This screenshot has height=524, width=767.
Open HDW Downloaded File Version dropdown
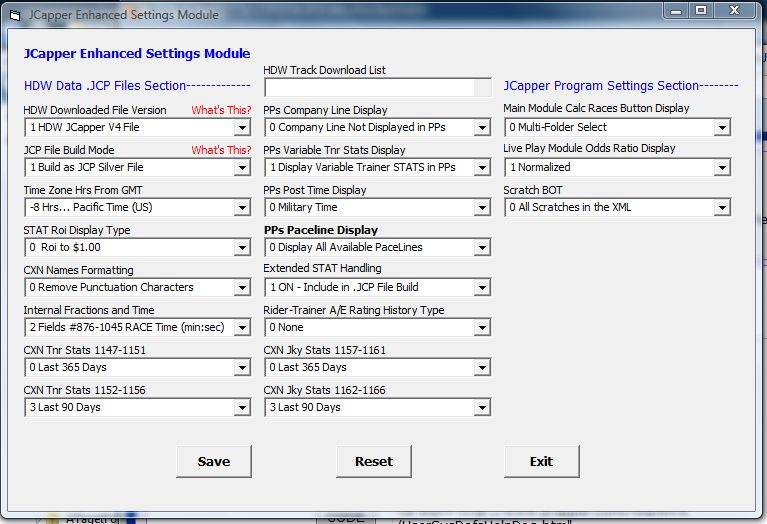[x=242, y=128]
